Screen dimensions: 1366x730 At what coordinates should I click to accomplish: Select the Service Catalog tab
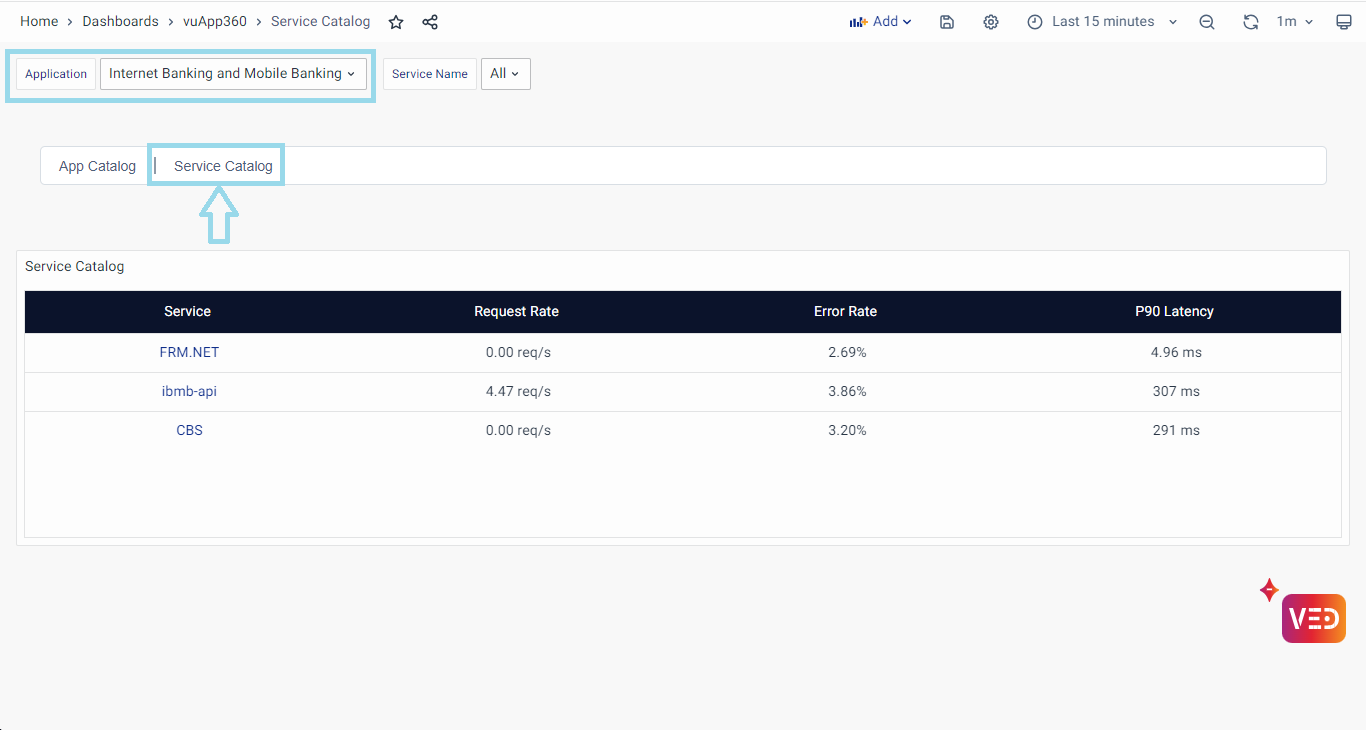(x=223, y=166)
